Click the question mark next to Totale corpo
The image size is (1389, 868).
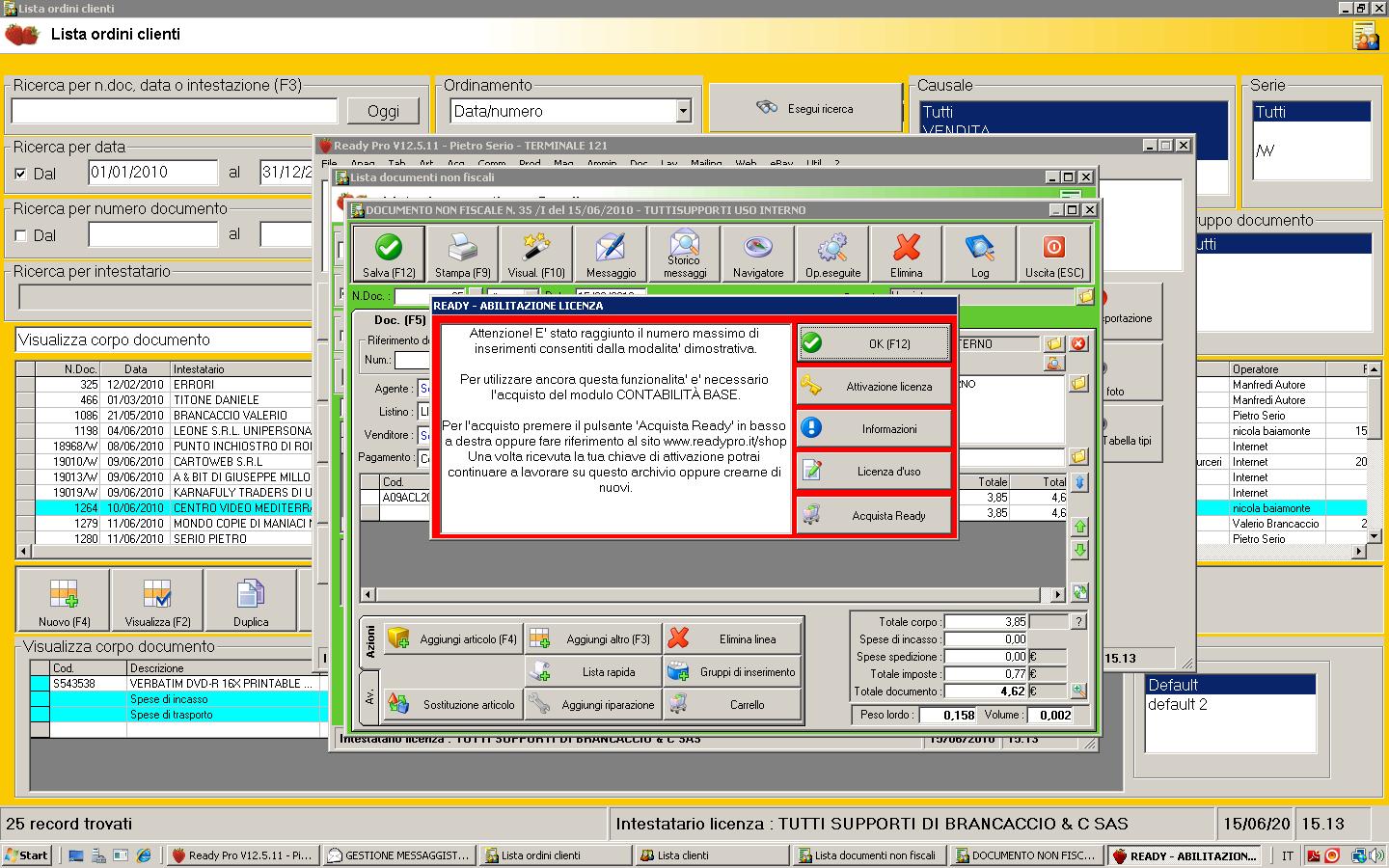click(x=1078, y=622)
